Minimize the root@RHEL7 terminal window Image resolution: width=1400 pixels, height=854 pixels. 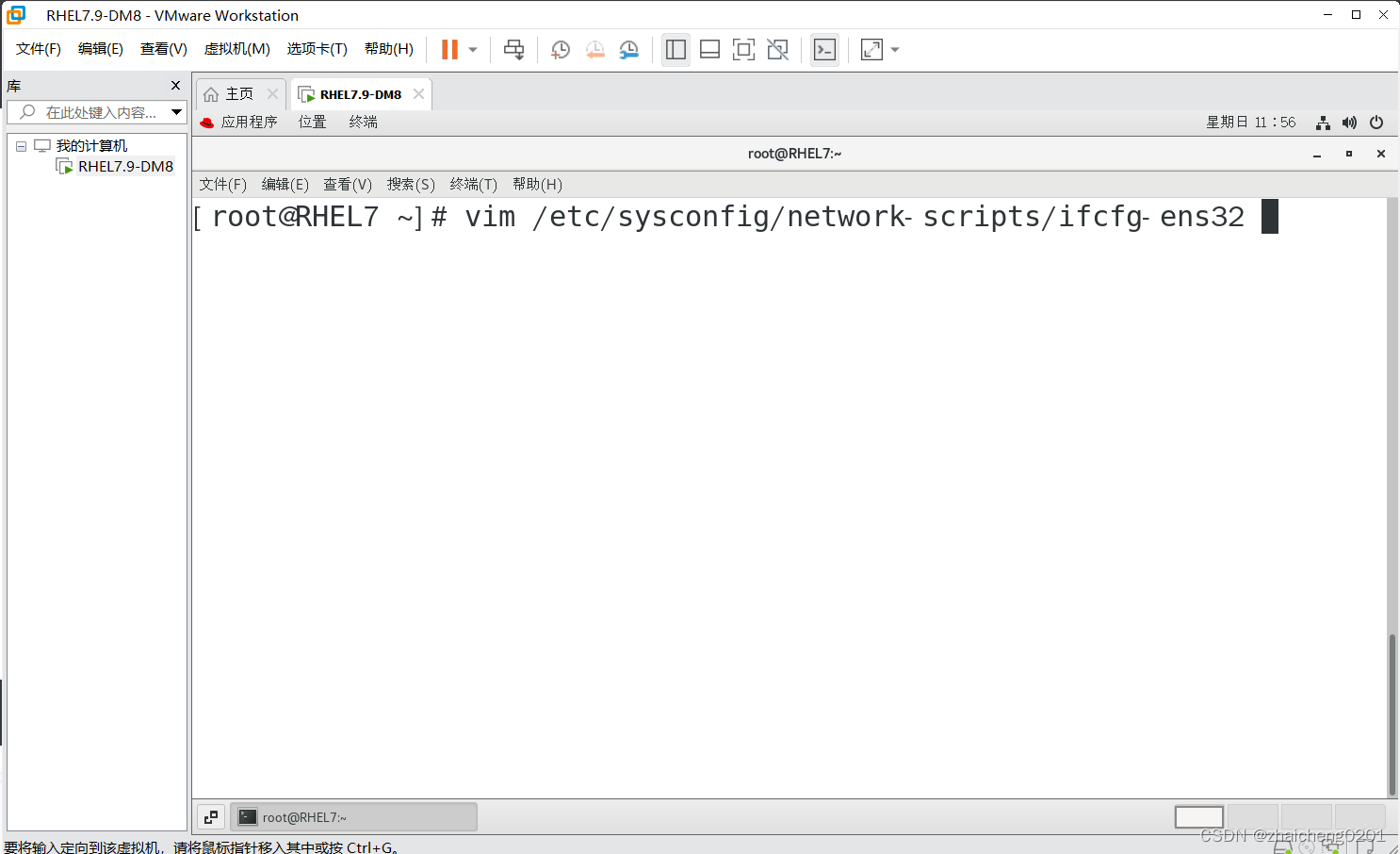(x=1317, y=154)
